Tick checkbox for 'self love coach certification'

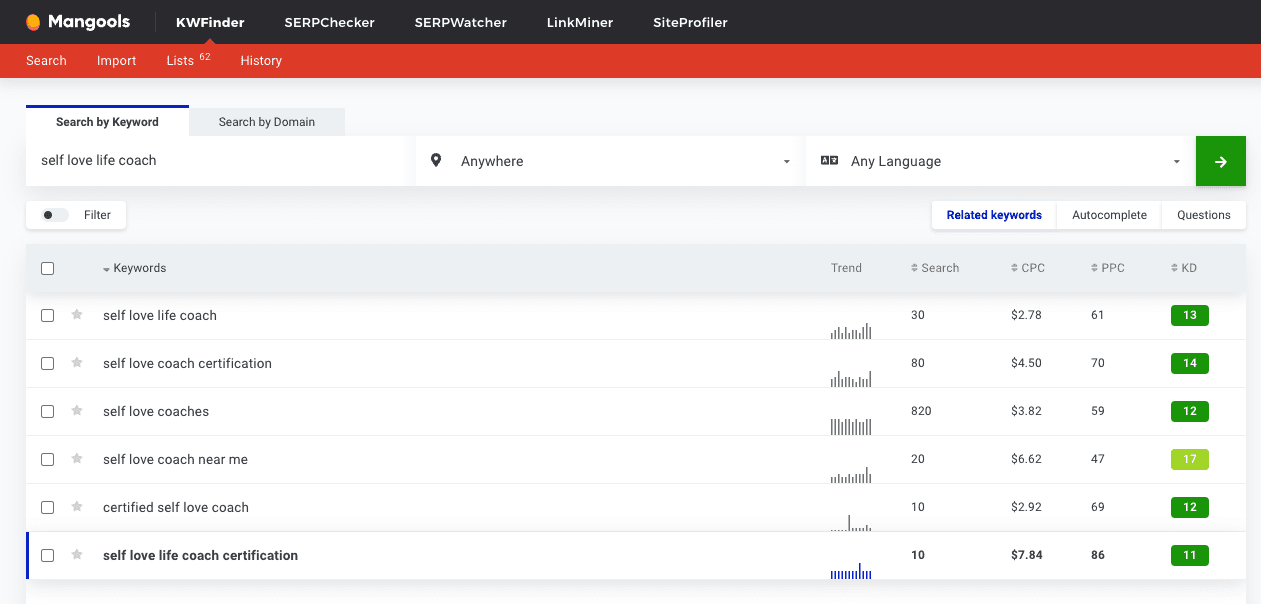[x=47, y=363]
